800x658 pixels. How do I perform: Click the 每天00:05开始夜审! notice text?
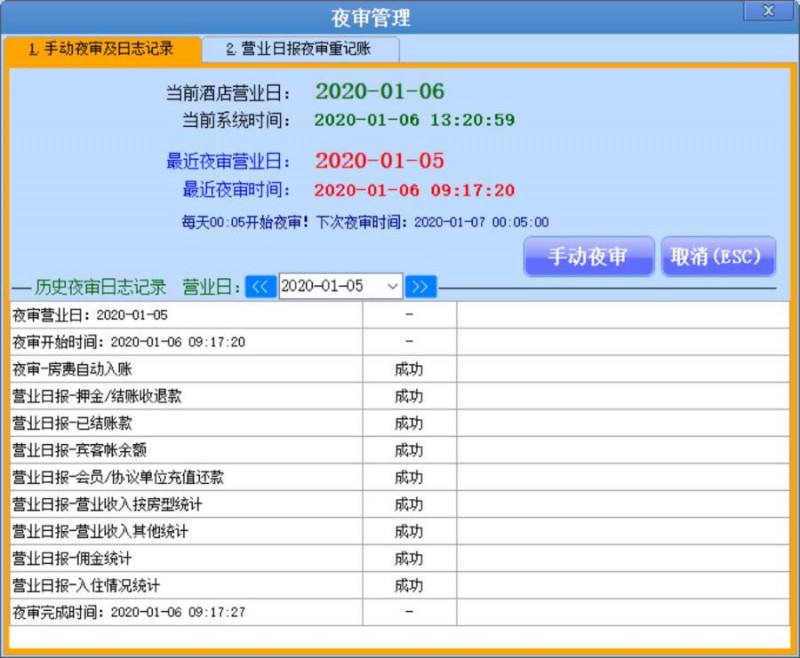click(245, 222)
